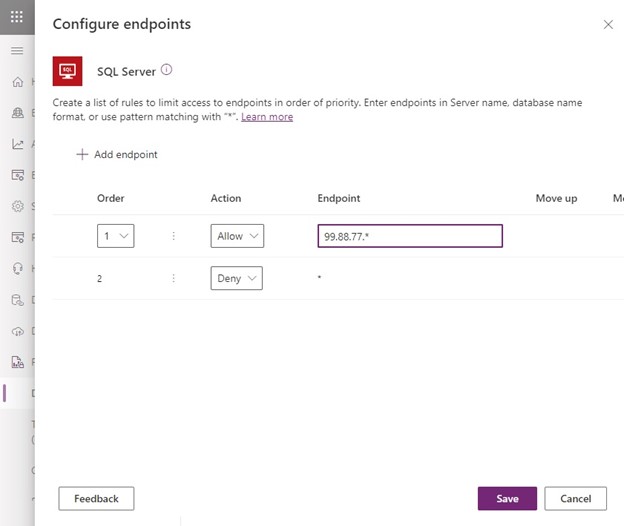Click the endpoint field containing 99.88.77.*
Screen dimensions: 624x526
click(410, 236)
